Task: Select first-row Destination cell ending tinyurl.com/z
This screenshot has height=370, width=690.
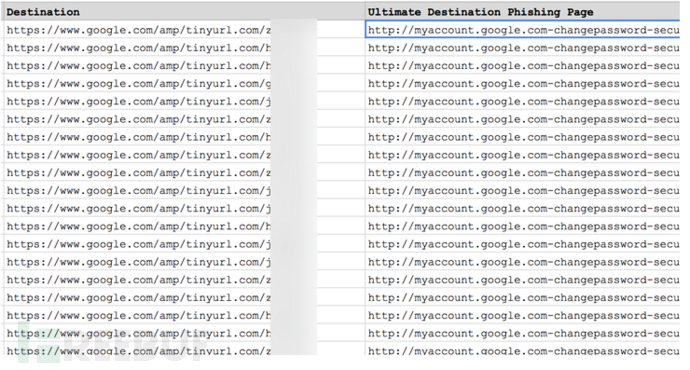Action: click(x=184, y=30)
